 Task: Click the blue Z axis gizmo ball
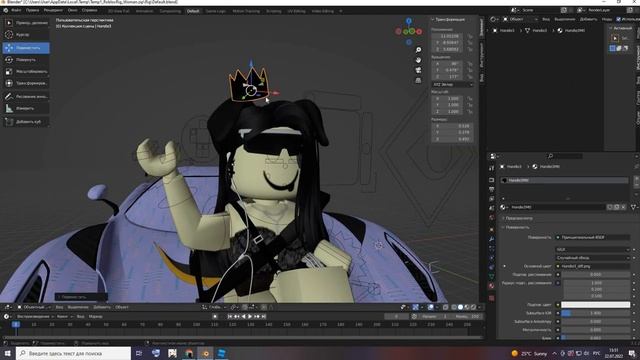tap(409, 20)
